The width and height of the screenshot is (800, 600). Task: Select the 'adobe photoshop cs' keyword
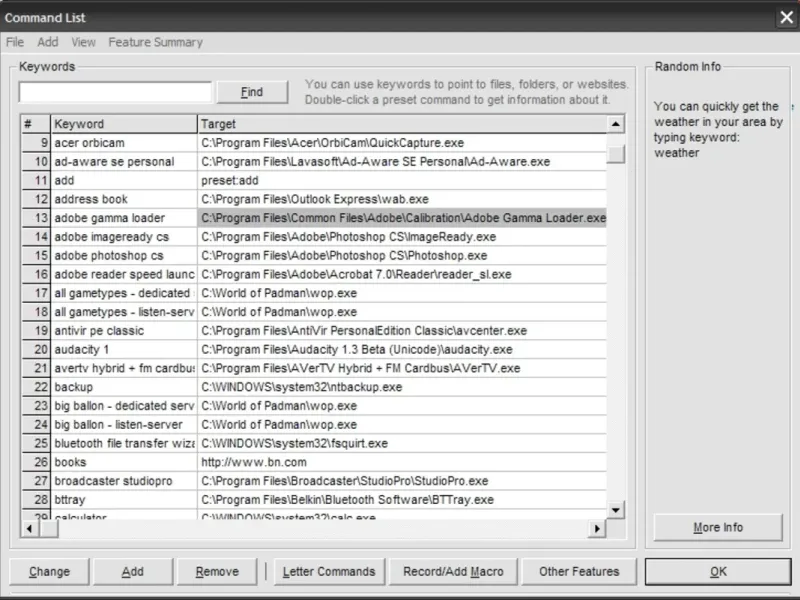pos(124,256)
